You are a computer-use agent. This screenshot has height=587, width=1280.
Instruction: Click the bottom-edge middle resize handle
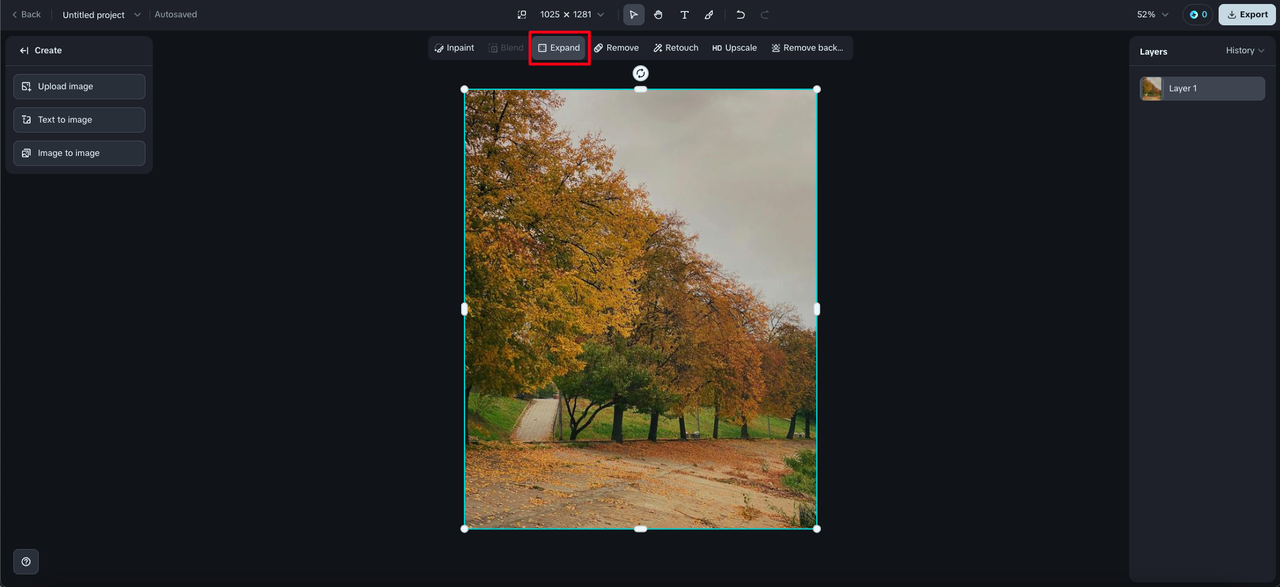coord(641,528)
